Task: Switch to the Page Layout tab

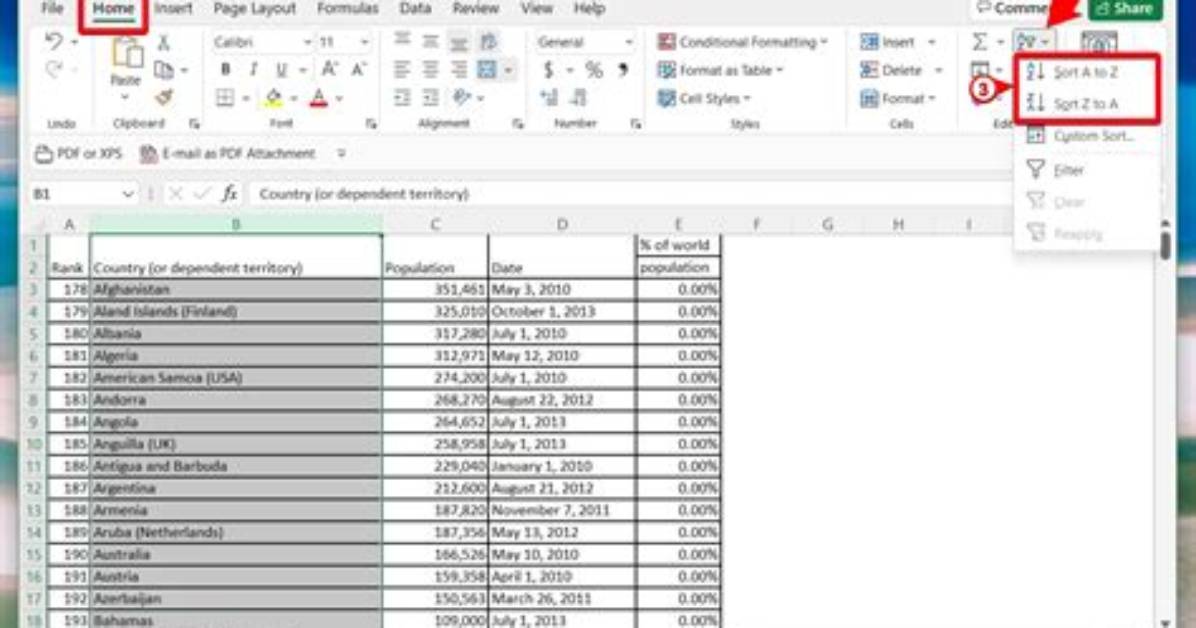Action: [254, 9]
